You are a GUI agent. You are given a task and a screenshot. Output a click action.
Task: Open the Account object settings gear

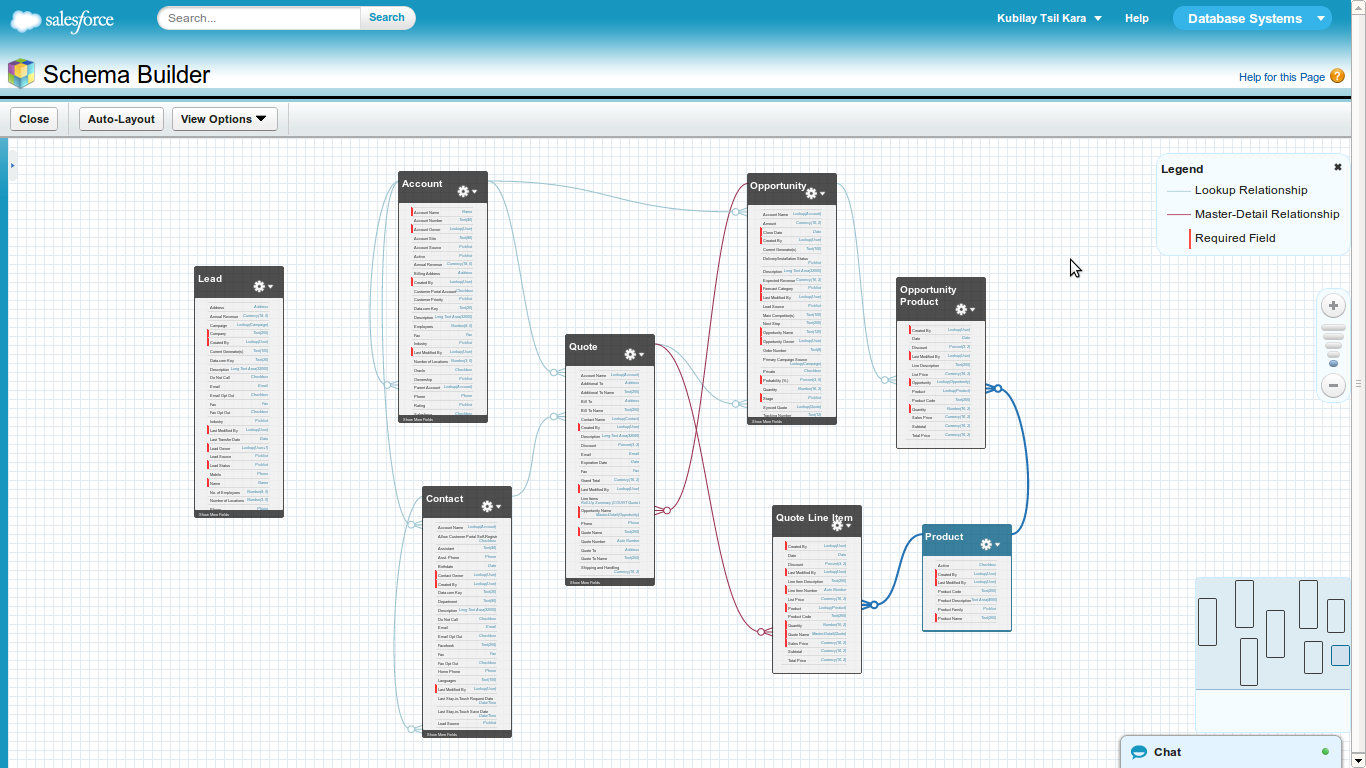click(x=467, y=191)
